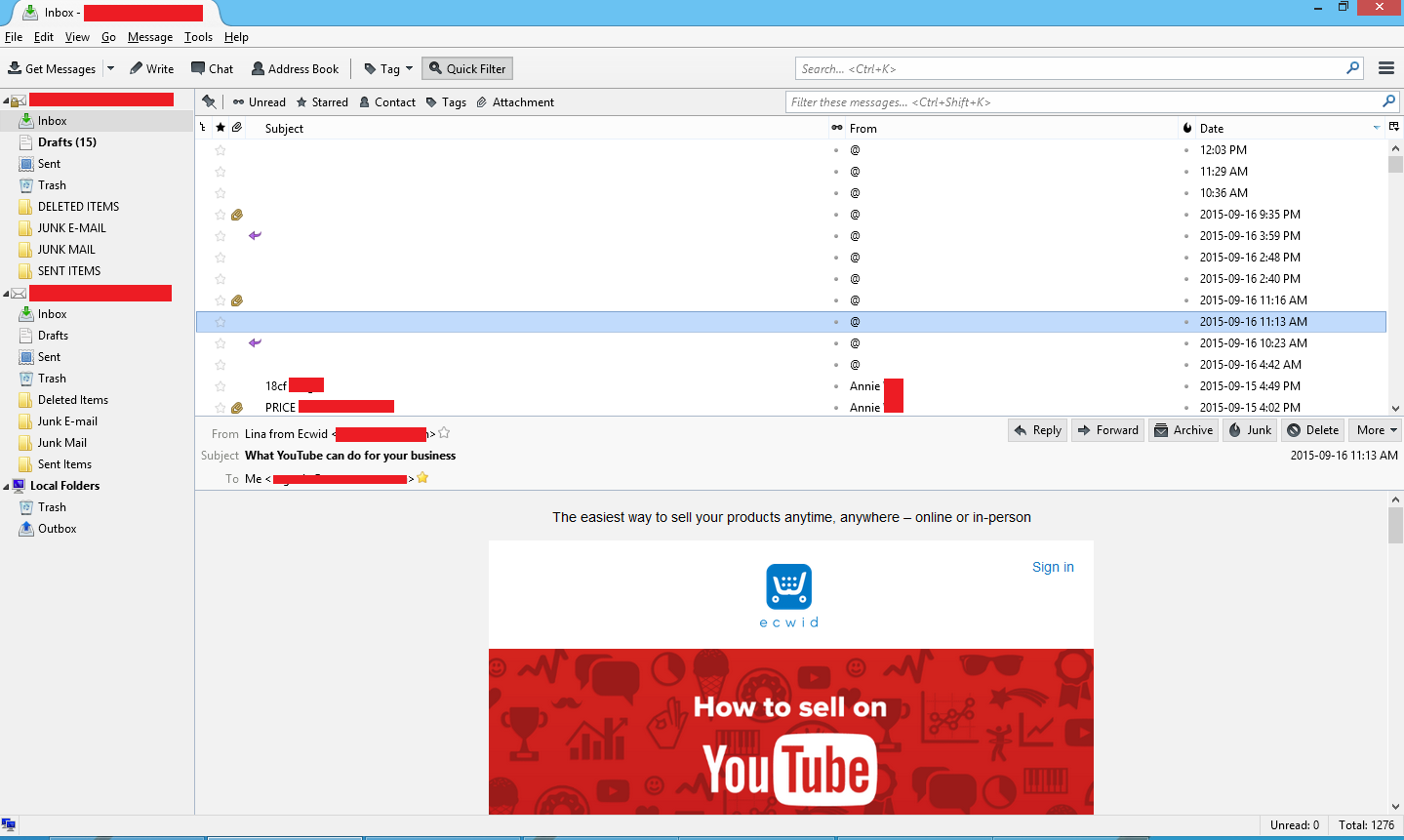Click the scroll down arrow of the message list
Image resolution: width=1404 pixels, height=840 pixels.
pos(1395,409)
